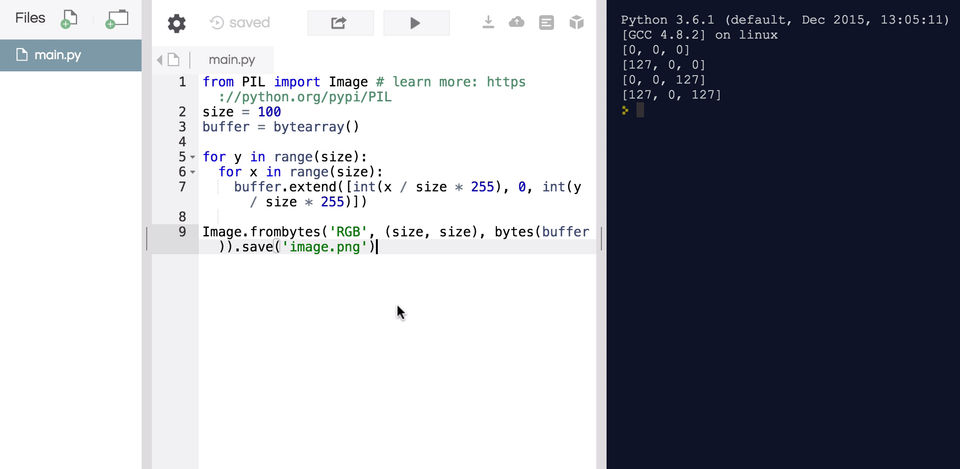Click '[GCC 4.8.2] on linux' console line
The image size is (960, 469).
pyautogui.click(x=699, y=35)
